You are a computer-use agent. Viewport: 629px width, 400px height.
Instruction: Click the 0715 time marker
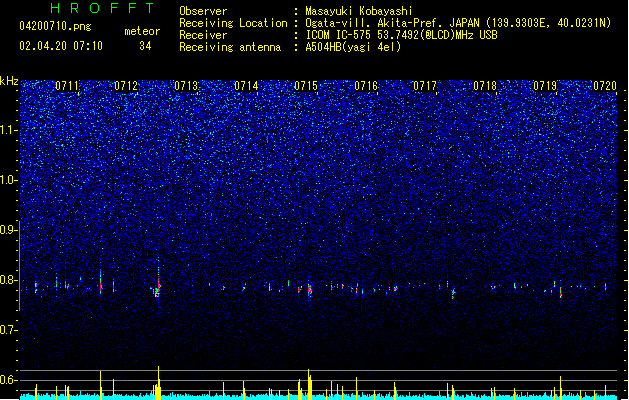(x=306, y=86)
